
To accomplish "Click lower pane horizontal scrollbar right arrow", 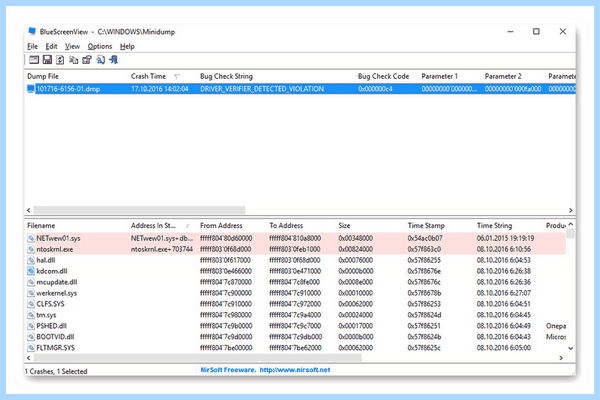I will (561, 358).
